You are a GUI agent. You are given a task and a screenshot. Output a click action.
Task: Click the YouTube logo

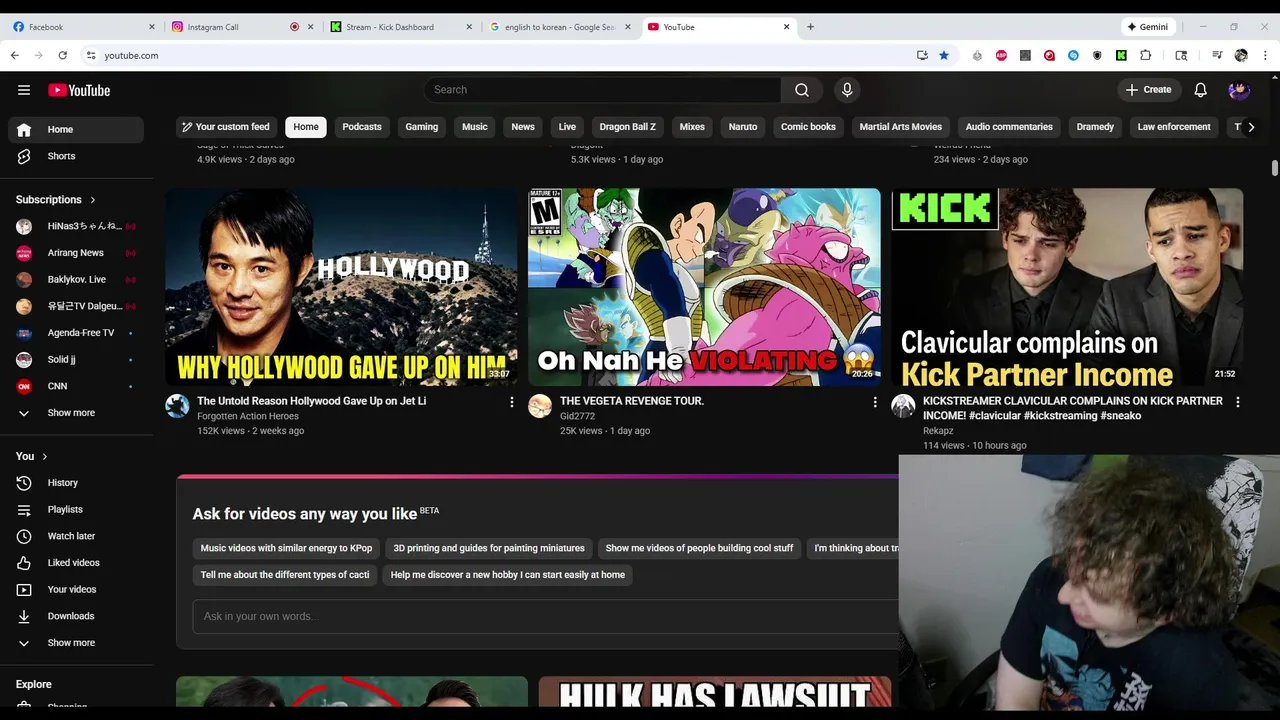(x=79, y=90)
